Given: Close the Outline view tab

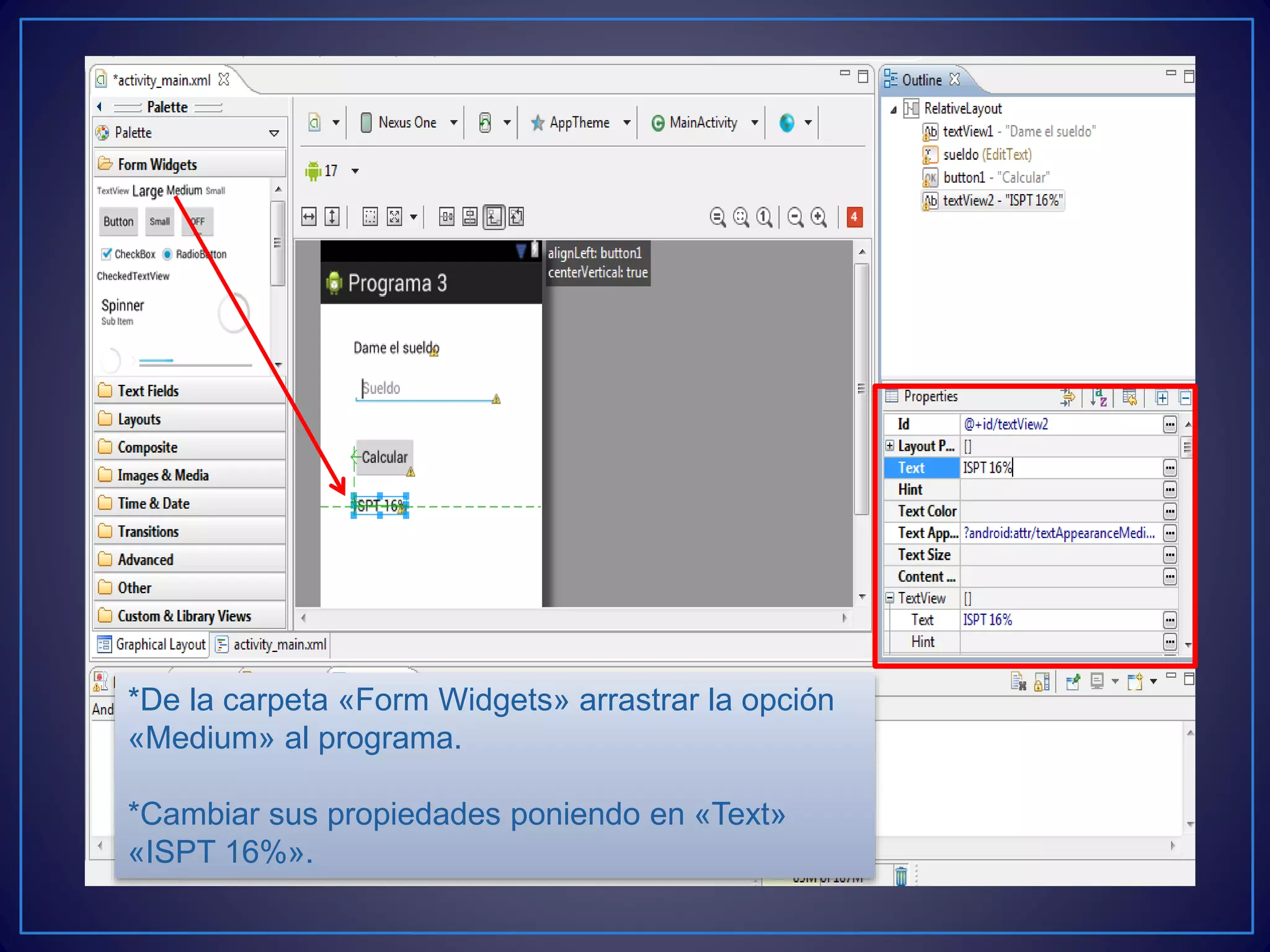Looking at the screenshot, I should click(955, 79).
